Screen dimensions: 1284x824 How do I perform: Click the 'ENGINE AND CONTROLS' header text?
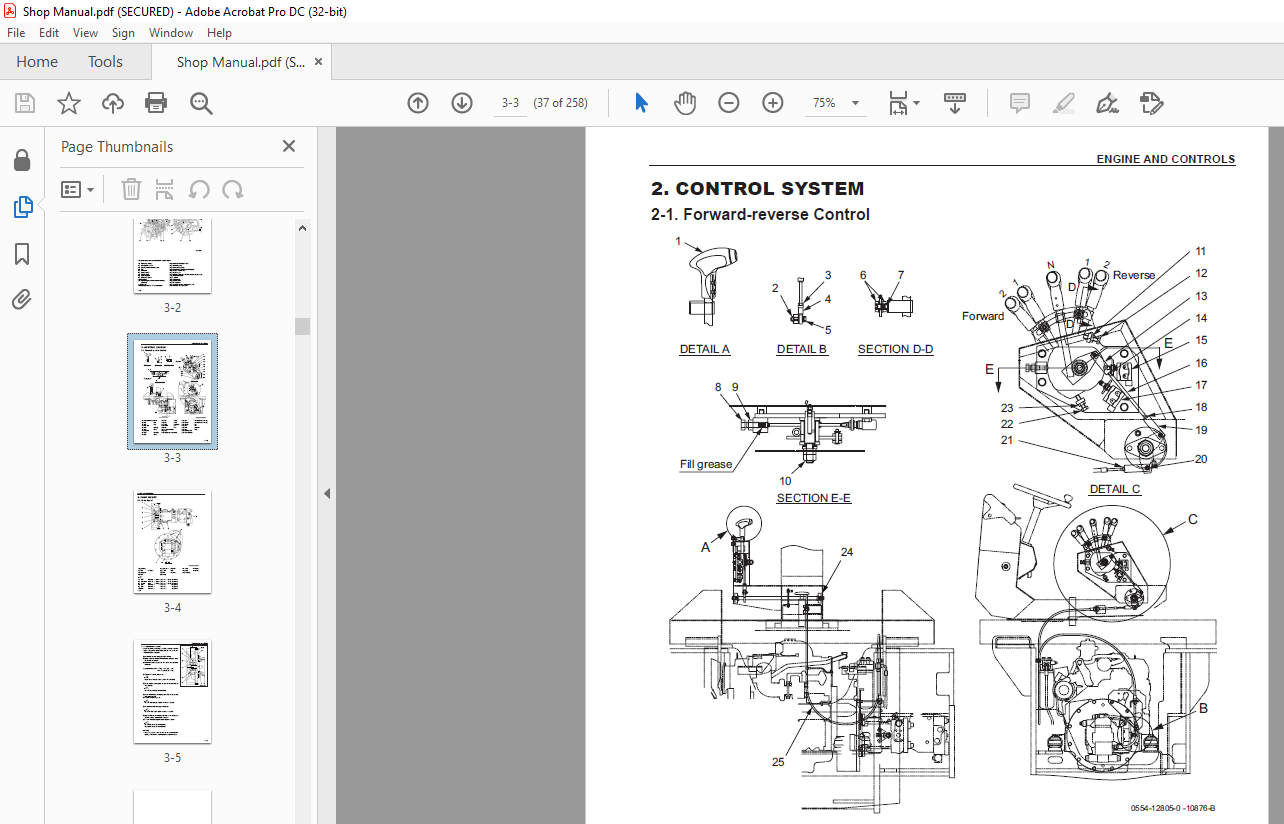[1165, 159]
